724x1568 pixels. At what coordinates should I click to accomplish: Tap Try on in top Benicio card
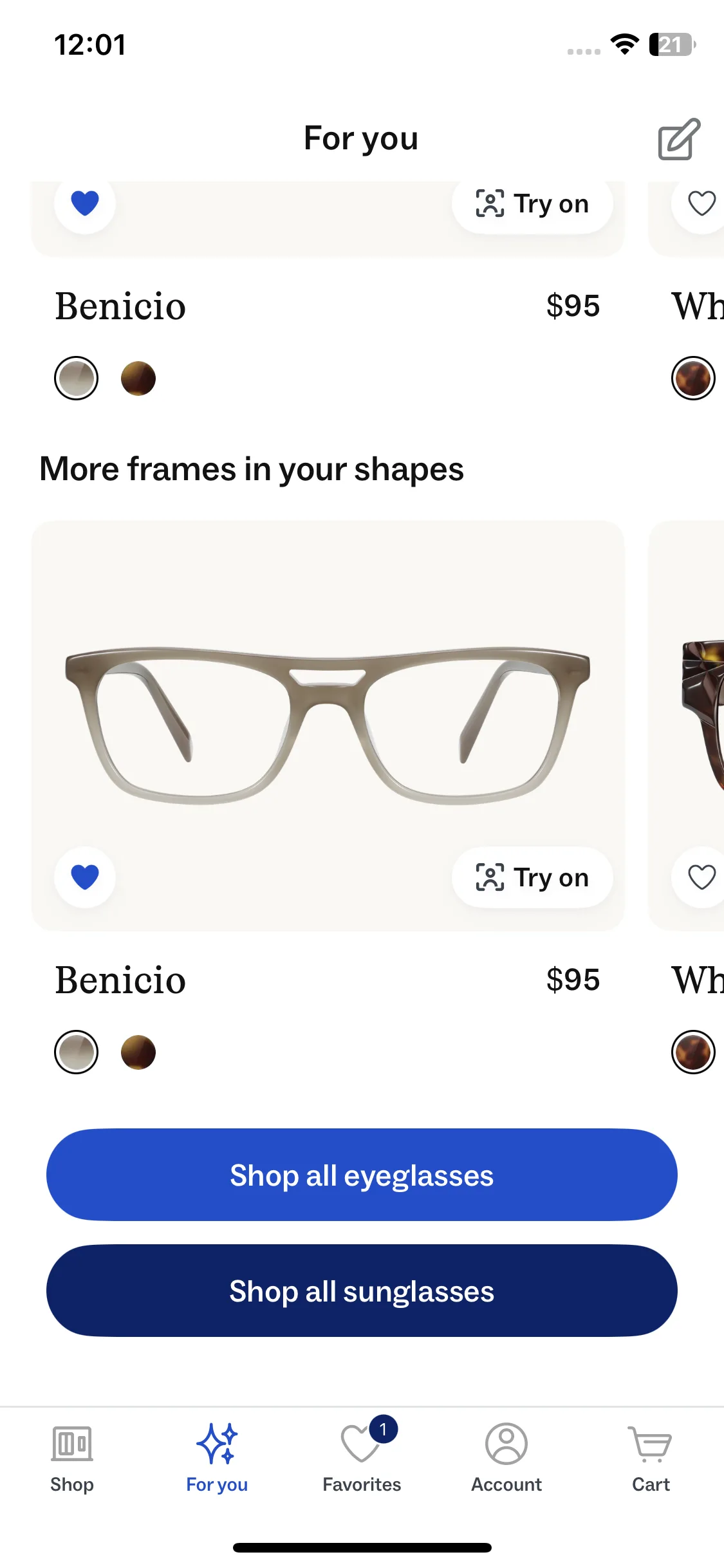pos(532,204)
